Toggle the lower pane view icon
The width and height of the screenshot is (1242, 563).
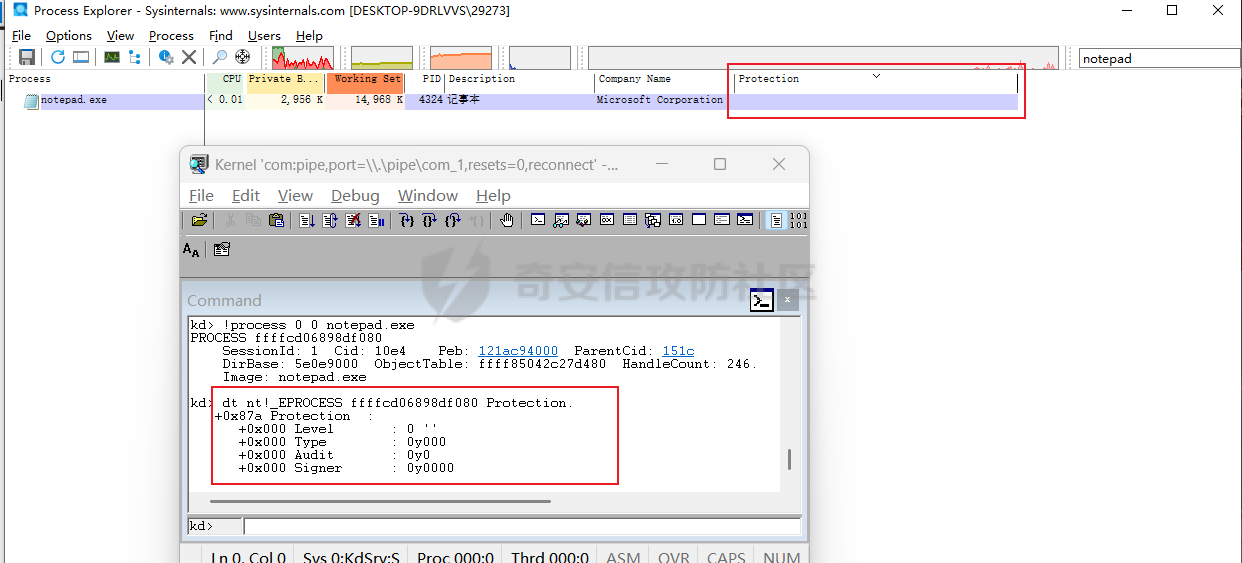coord(81,57)
